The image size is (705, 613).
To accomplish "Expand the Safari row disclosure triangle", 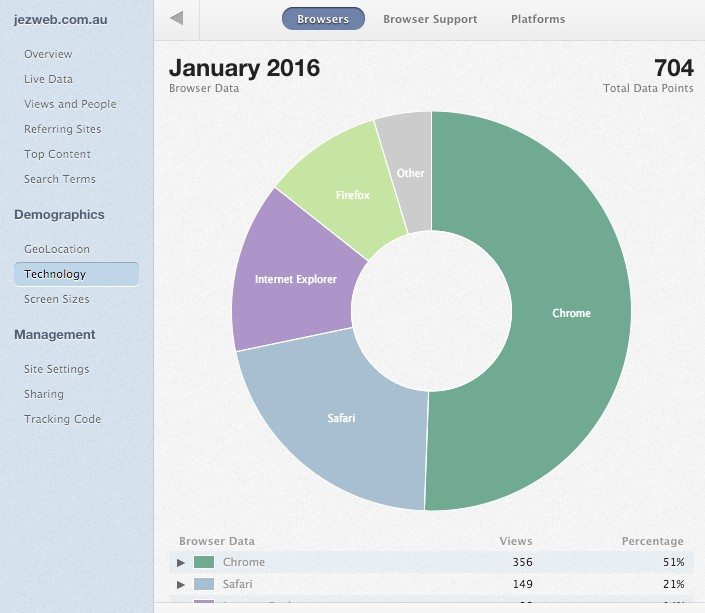I will (x=181, y=584).
